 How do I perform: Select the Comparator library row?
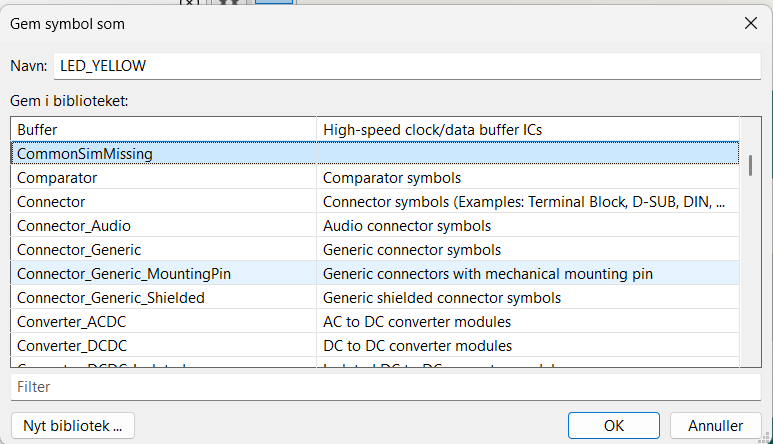coord(375,177)
